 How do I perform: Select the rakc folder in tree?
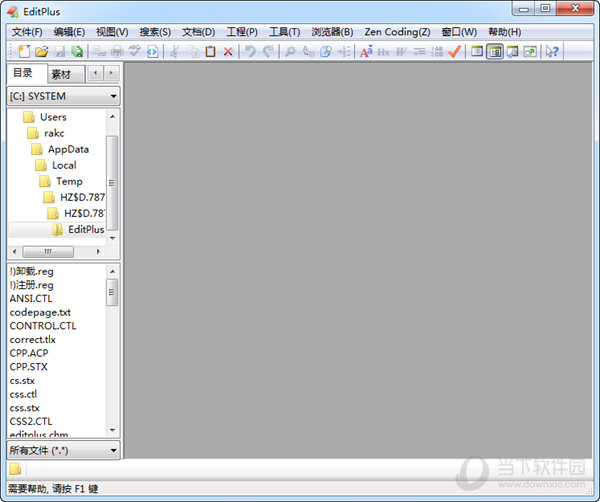point(54,133)
